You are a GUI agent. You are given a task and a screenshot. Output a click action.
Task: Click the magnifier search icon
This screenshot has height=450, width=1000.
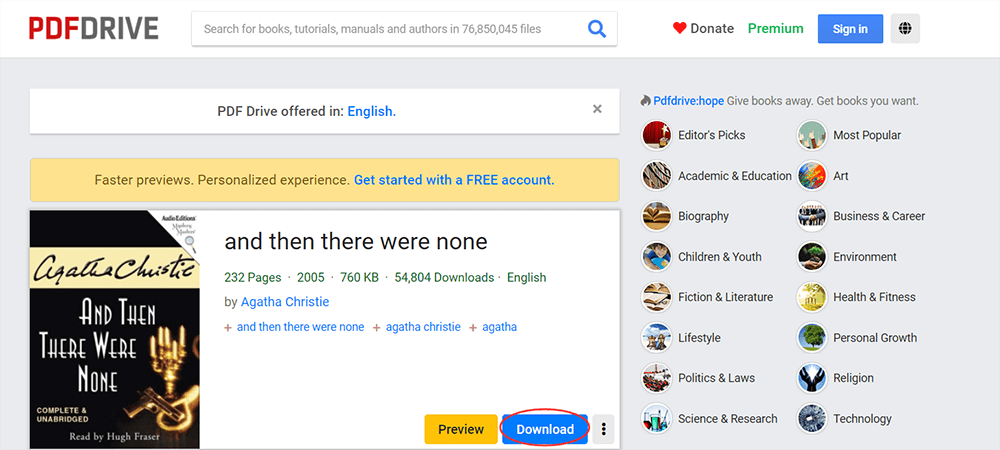pos(597,29)
